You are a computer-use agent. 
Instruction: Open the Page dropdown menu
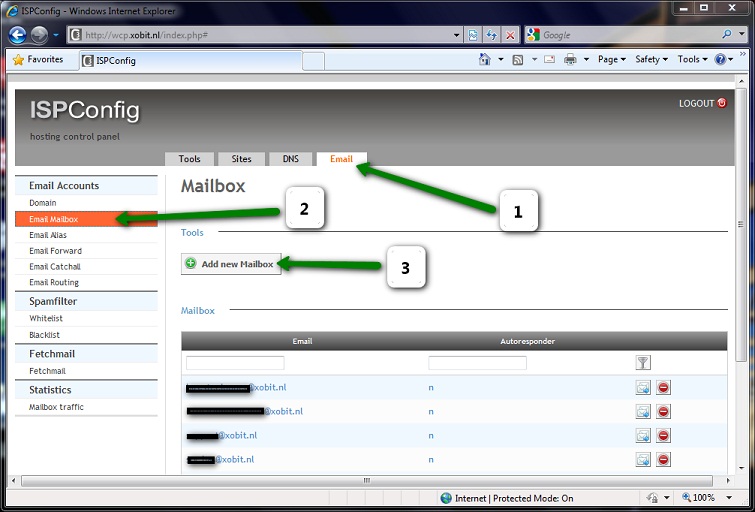click(611, 60)
